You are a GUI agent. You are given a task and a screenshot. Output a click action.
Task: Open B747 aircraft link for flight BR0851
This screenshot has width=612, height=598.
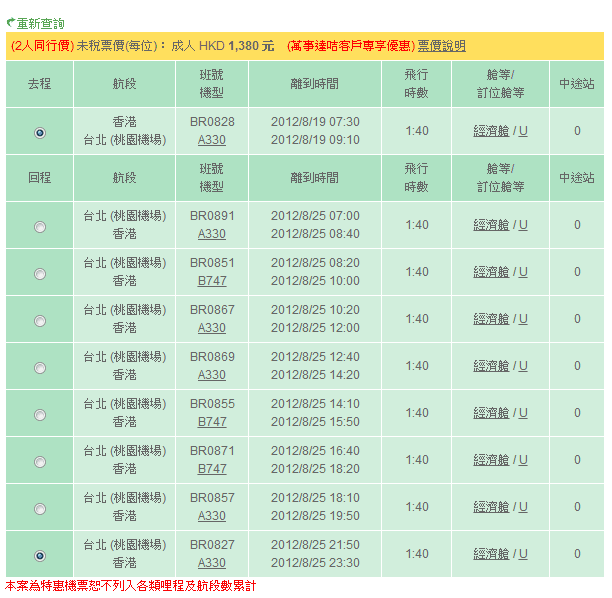(x=212, y=281)
